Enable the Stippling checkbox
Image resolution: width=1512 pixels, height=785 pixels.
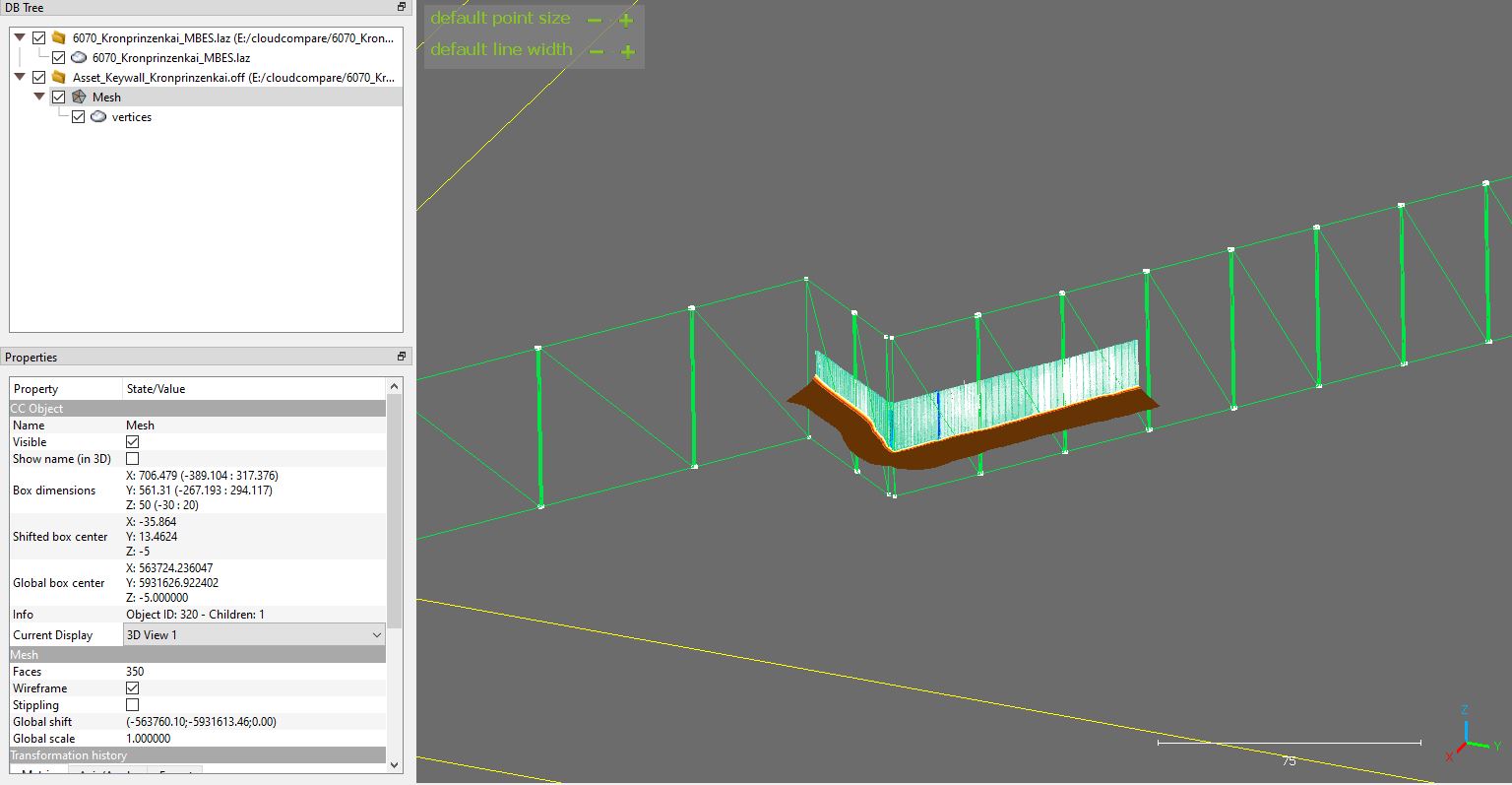click(132, 704)
